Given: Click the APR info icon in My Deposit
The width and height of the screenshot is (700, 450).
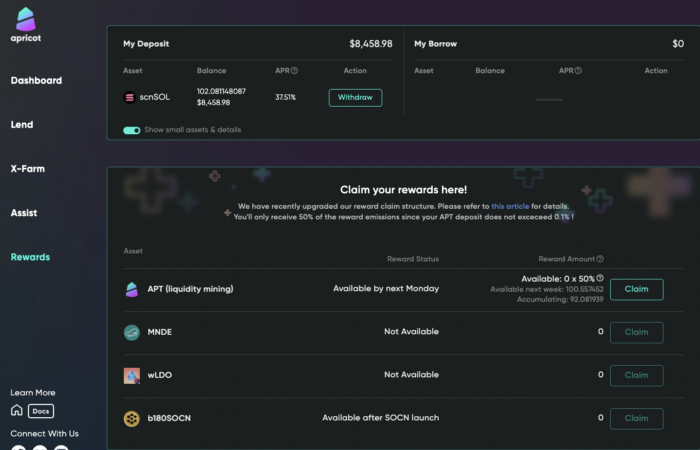Looking at the screenshot, I should tap(294, 71).
